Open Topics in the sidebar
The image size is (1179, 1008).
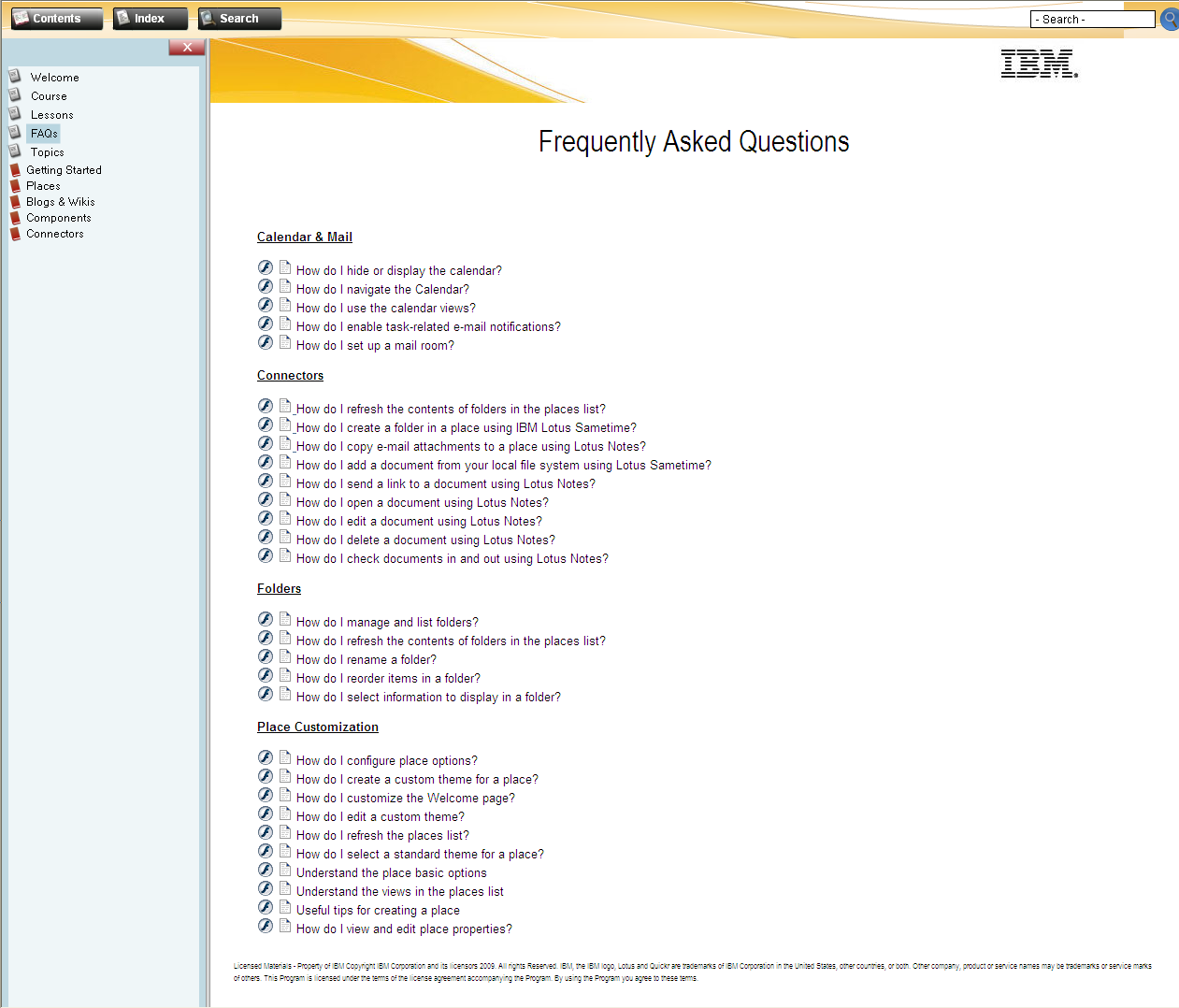click(x=47, y=152)
